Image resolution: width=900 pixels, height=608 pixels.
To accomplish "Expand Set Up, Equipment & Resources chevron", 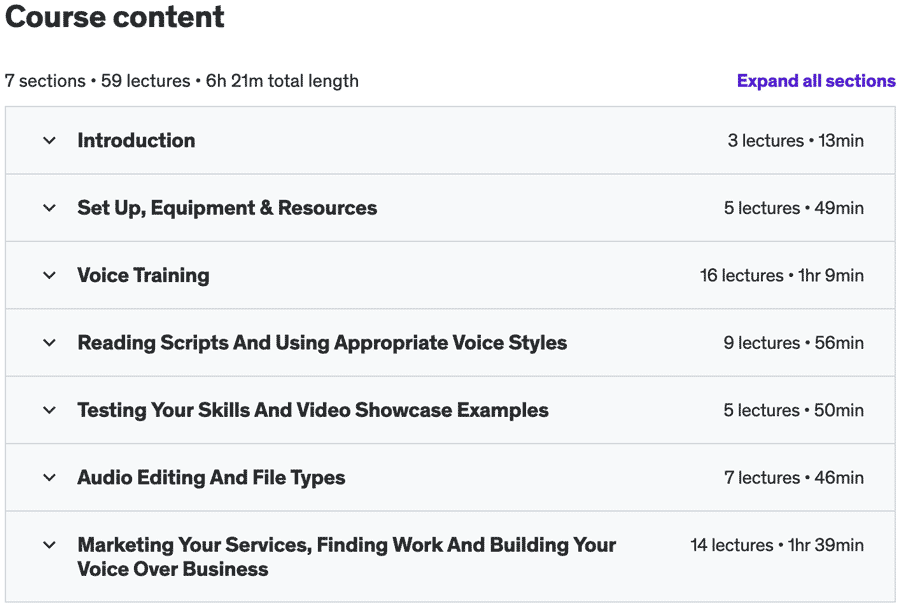I will tap(49, 208).
